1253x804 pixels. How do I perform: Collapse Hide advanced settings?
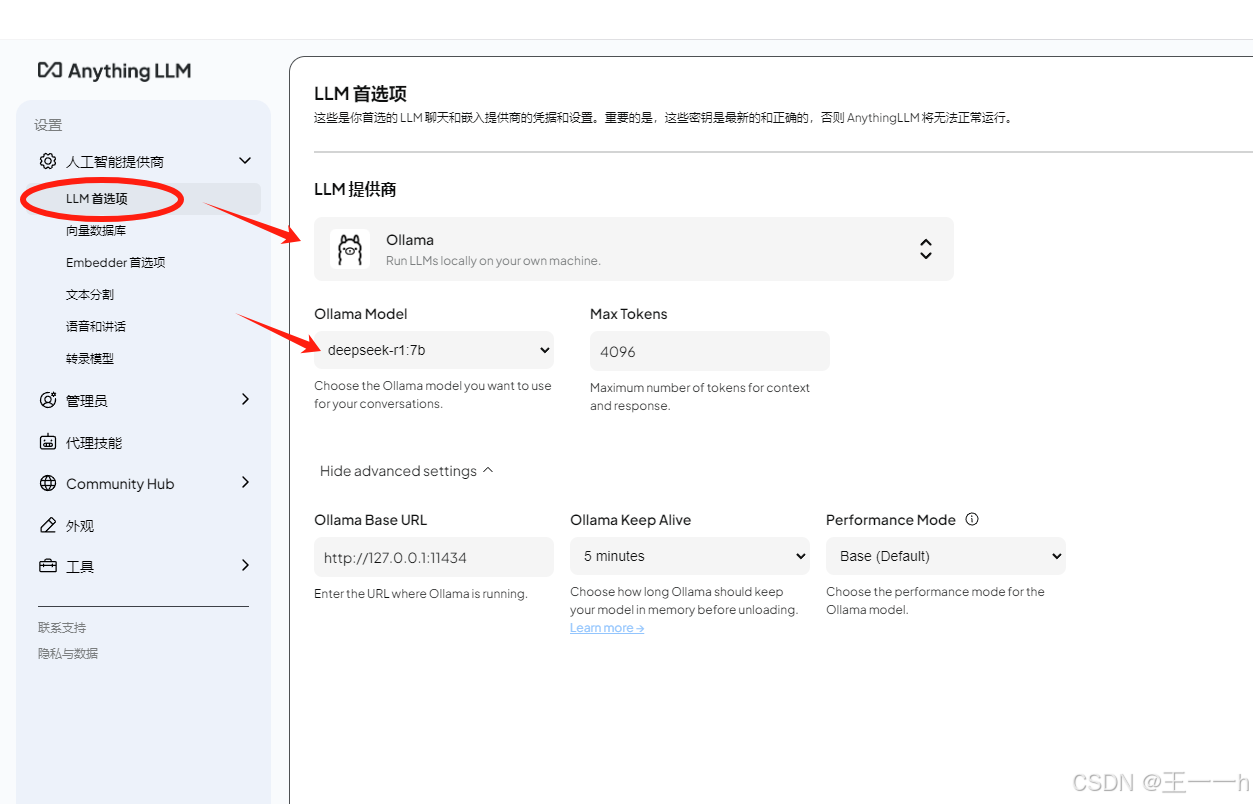(406, 471)
